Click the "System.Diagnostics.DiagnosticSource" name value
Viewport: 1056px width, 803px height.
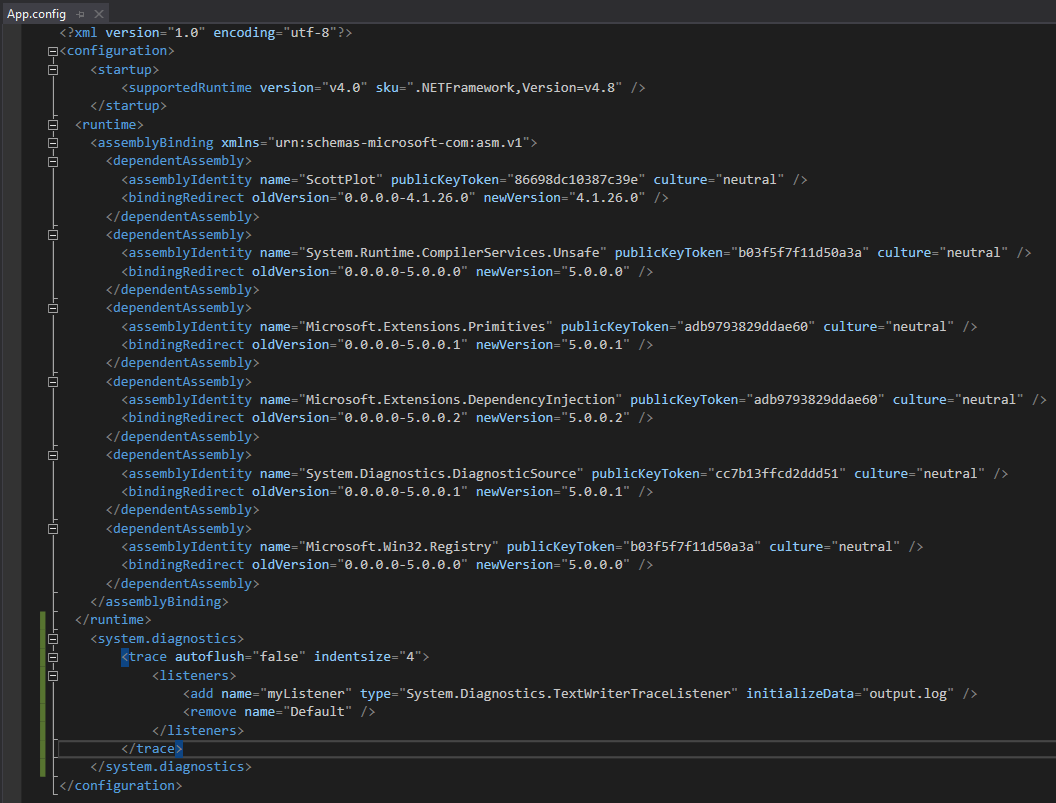(x=441, y=474)
